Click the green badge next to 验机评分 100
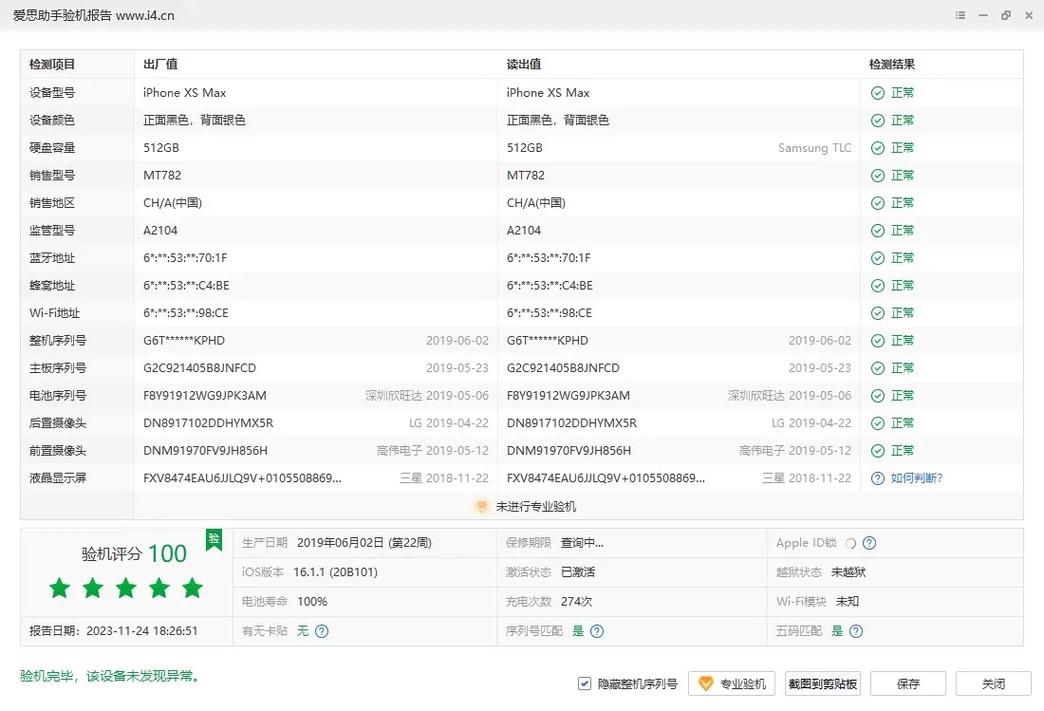1044x711 pixels. [x=213, y=539]
